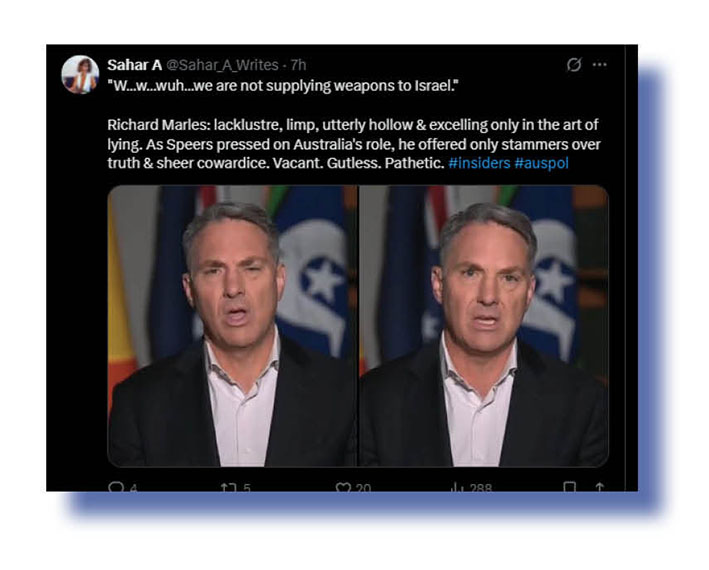Click the 288 views count
Viewport: 709px width, 570px height.
click(x=481, y=487)
